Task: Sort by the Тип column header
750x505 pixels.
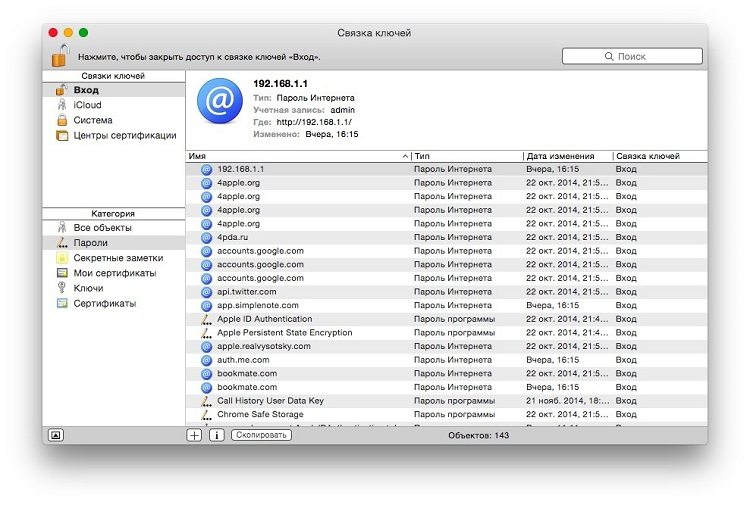Action: [x=465, y=157]
